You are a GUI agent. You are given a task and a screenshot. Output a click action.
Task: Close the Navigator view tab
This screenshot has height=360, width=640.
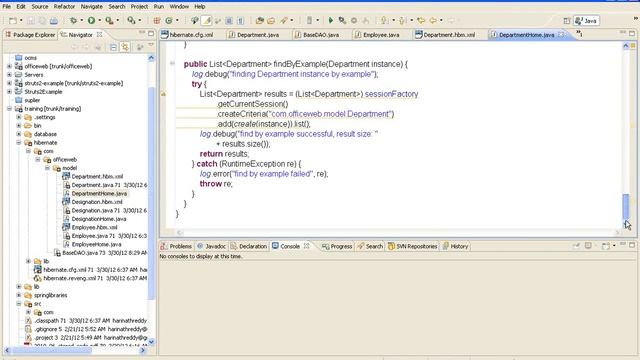[x=99, y=35]
